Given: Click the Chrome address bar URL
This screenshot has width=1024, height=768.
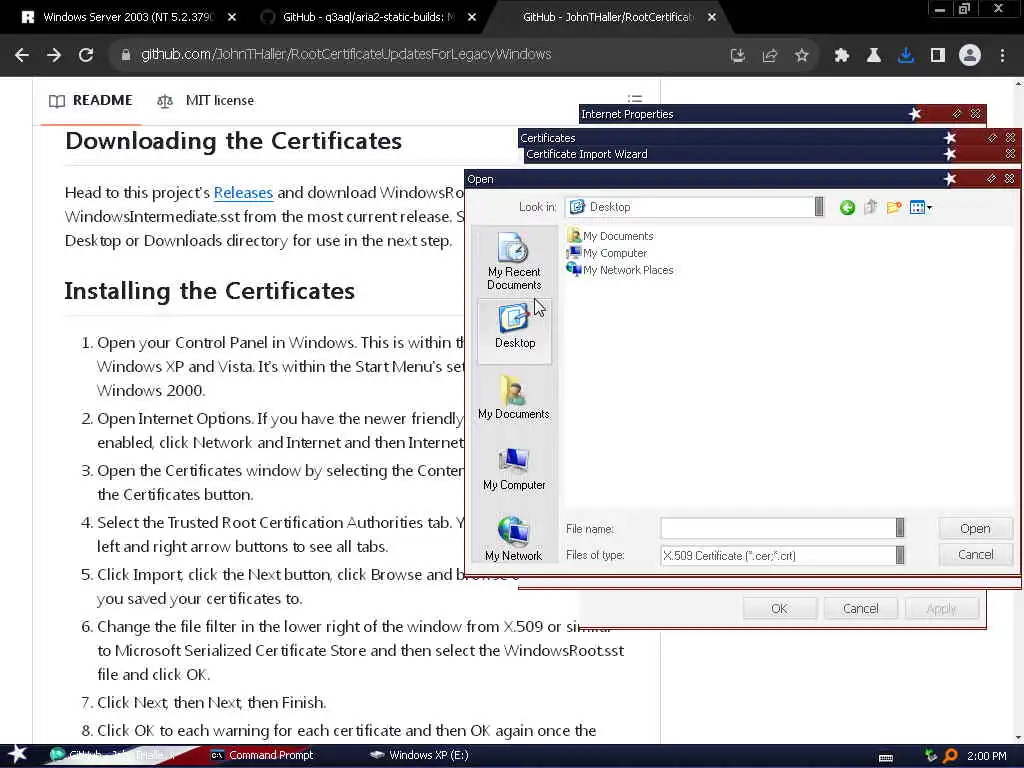Looking at the screenshot, I should point(346,55).
